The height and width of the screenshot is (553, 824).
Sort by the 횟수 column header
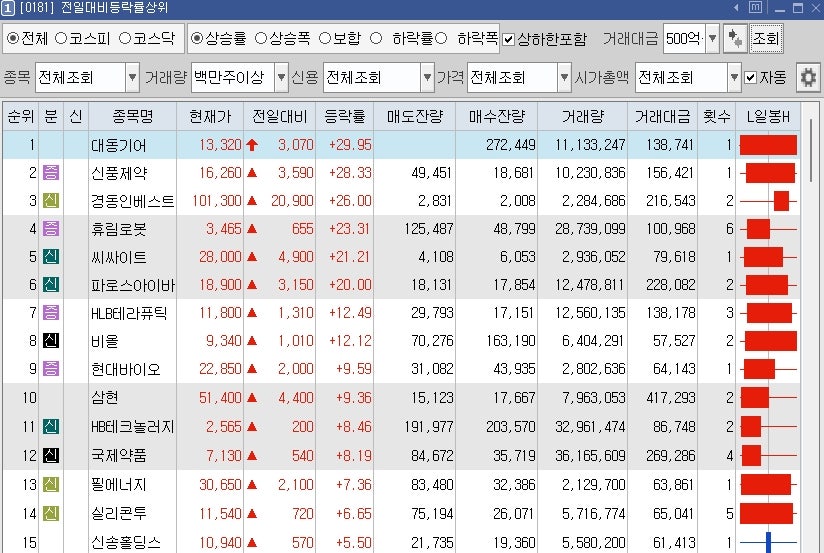tap(717, 116)
